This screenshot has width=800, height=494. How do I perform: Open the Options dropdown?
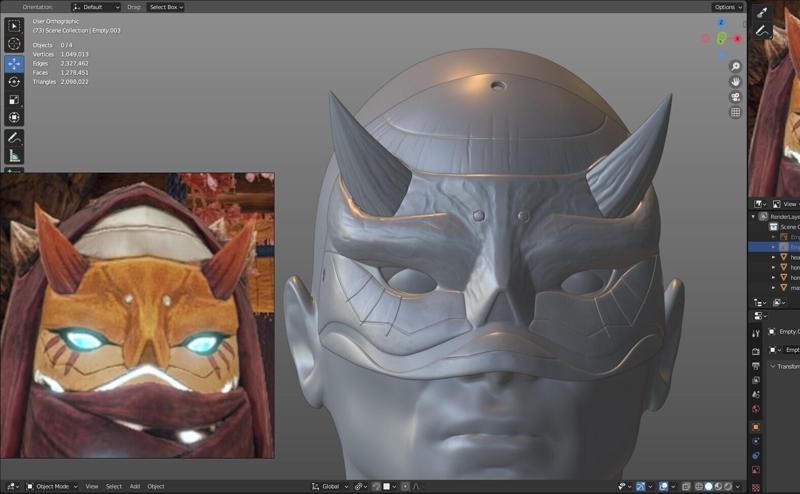(727, 7)
